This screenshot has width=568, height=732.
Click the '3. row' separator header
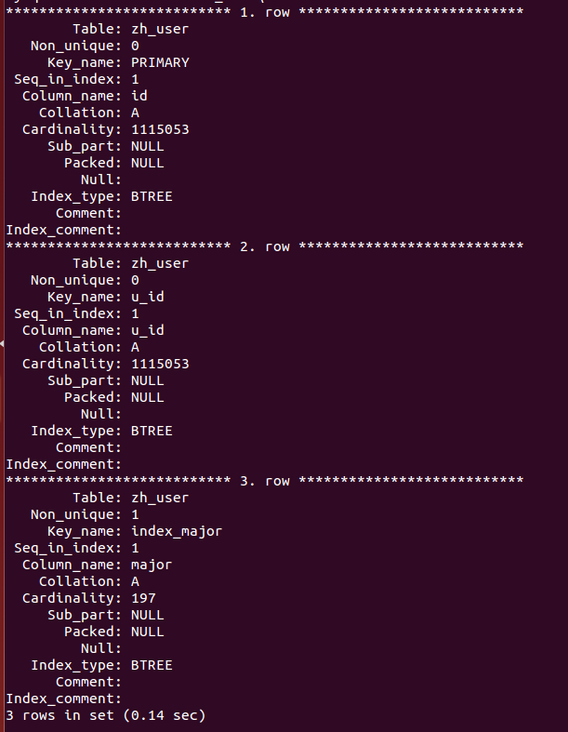[265, 481]
